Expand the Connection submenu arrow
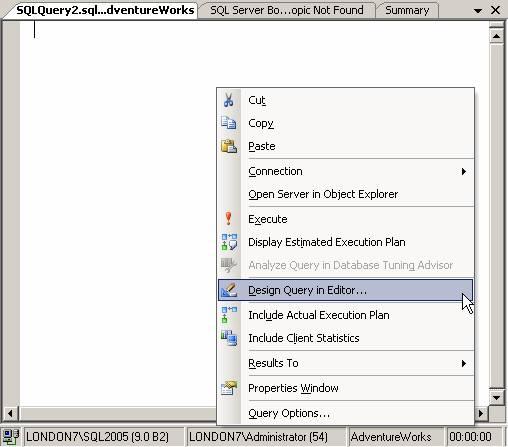 464,171
